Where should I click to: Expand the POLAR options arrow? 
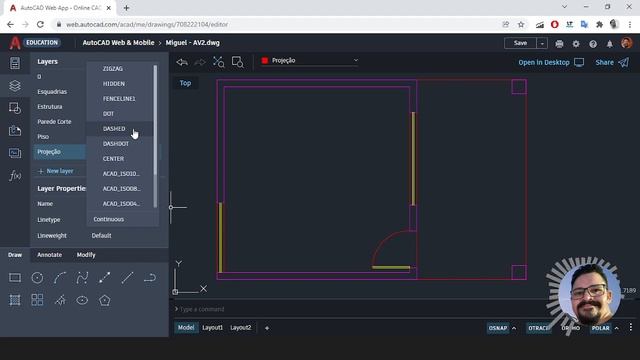(617, 328)
